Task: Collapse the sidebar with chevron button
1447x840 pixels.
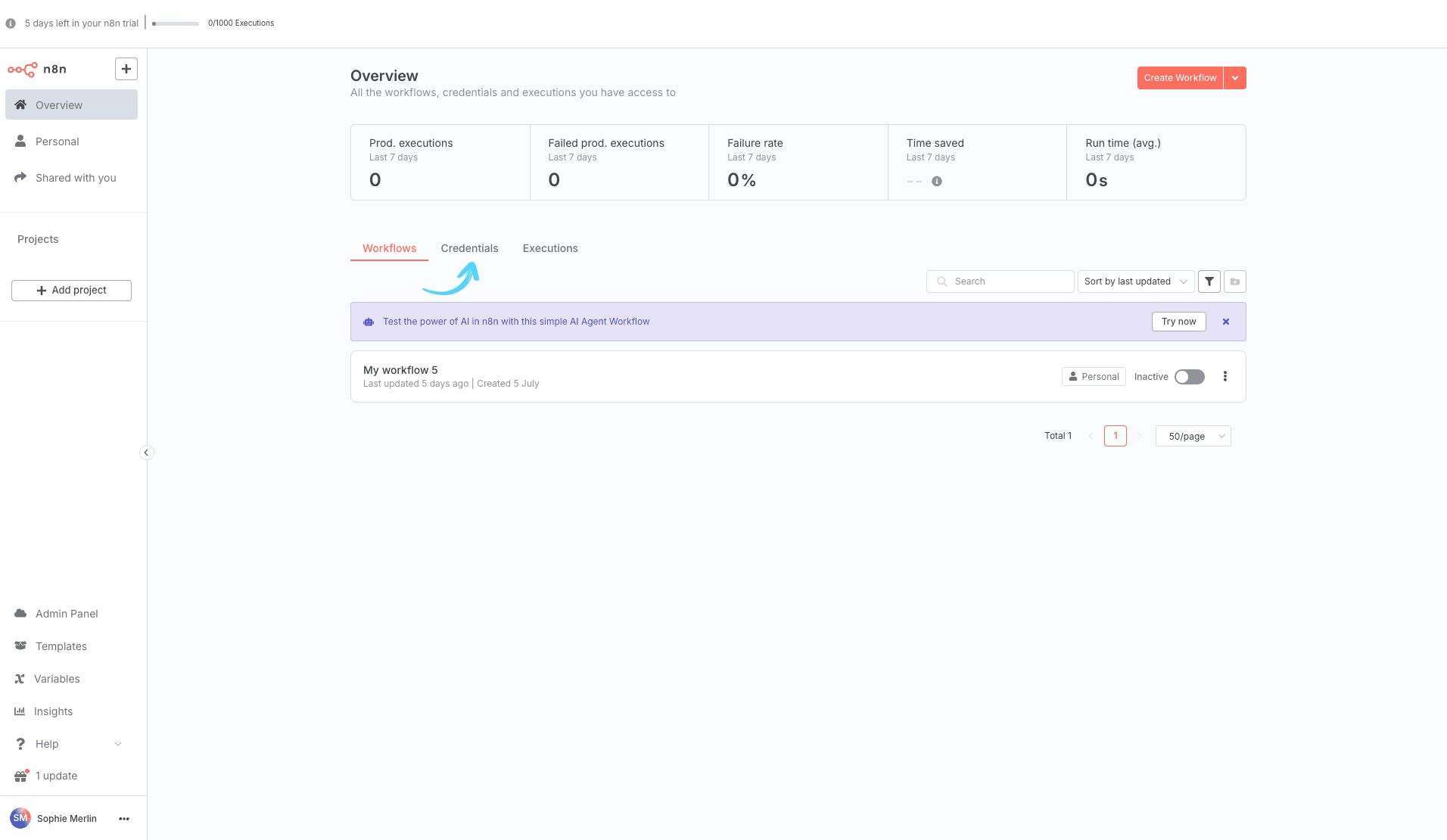Action: point(146,453)
